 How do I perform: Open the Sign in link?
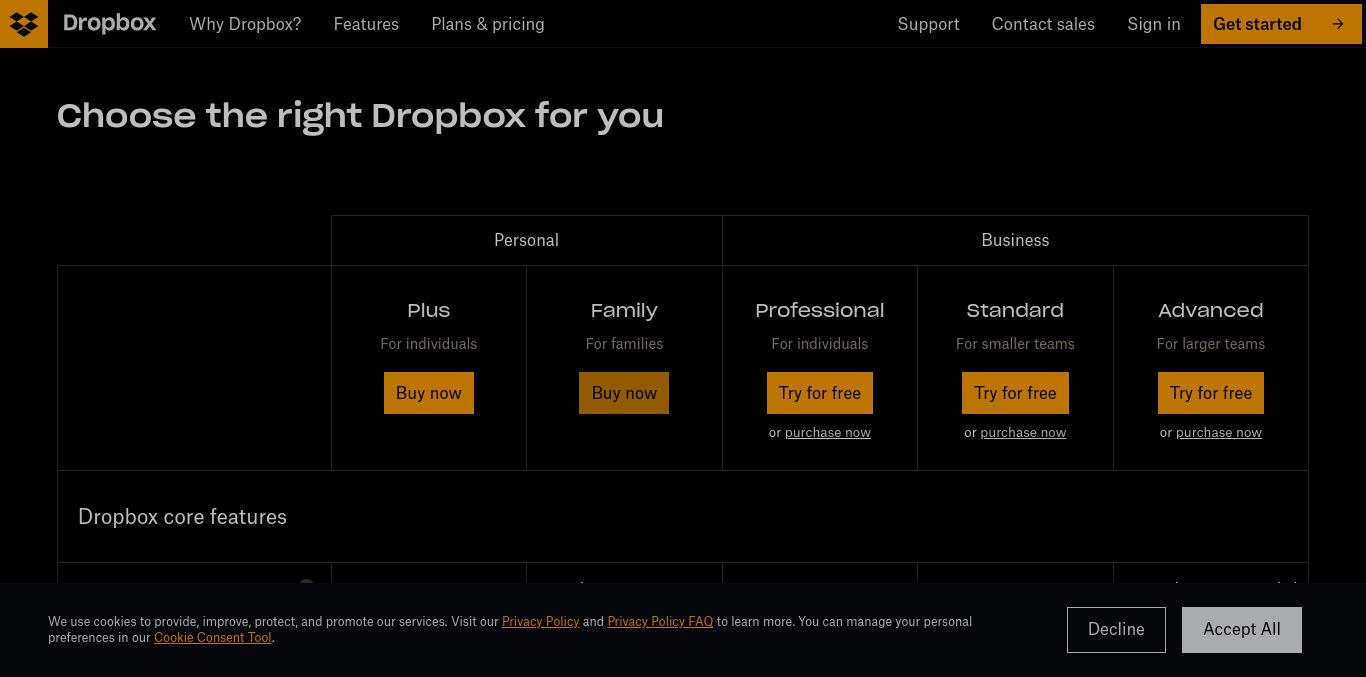coord(1154,24)
